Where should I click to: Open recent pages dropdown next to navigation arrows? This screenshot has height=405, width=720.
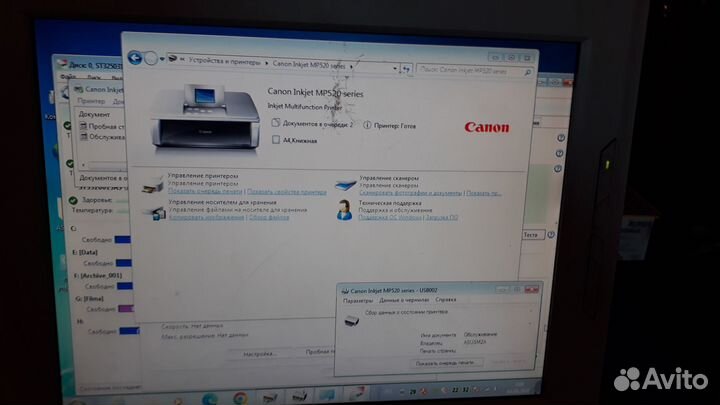click(162, 59)
